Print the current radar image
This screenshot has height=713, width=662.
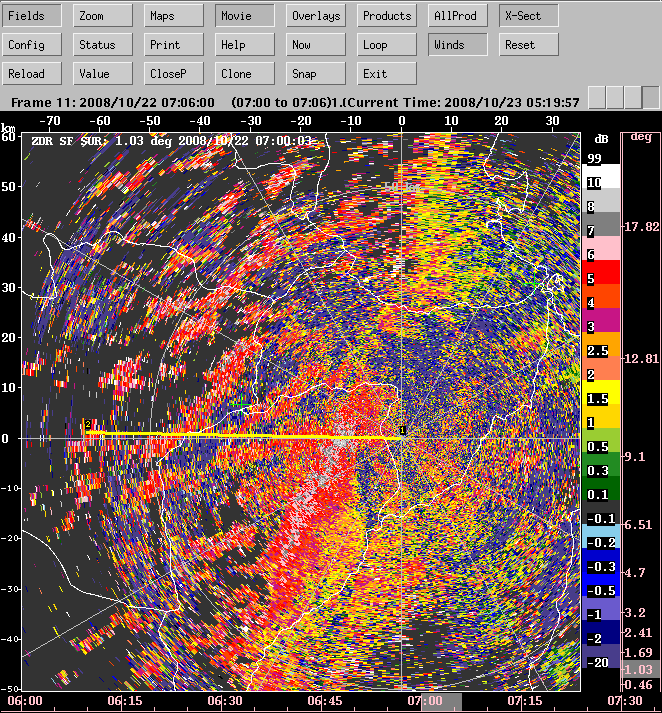coord(174,45)
